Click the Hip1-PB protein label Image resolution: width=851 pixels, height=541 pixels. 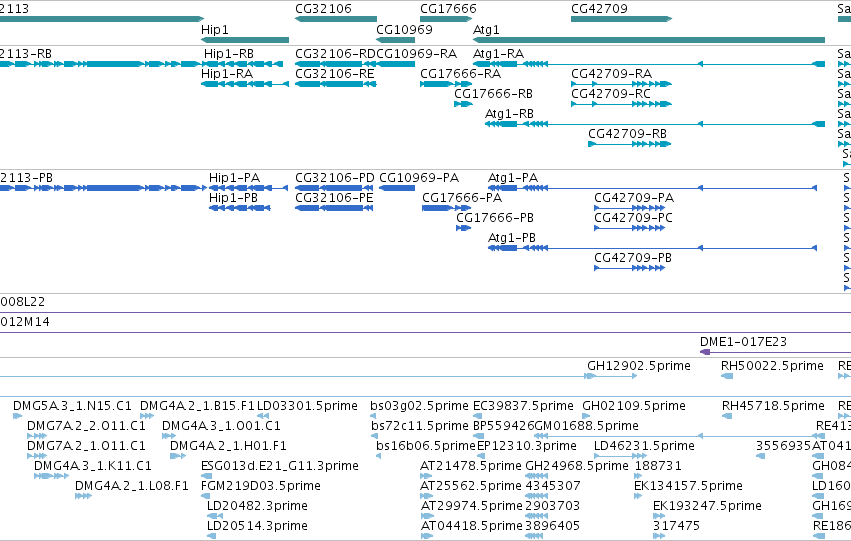tap(233, 198)
